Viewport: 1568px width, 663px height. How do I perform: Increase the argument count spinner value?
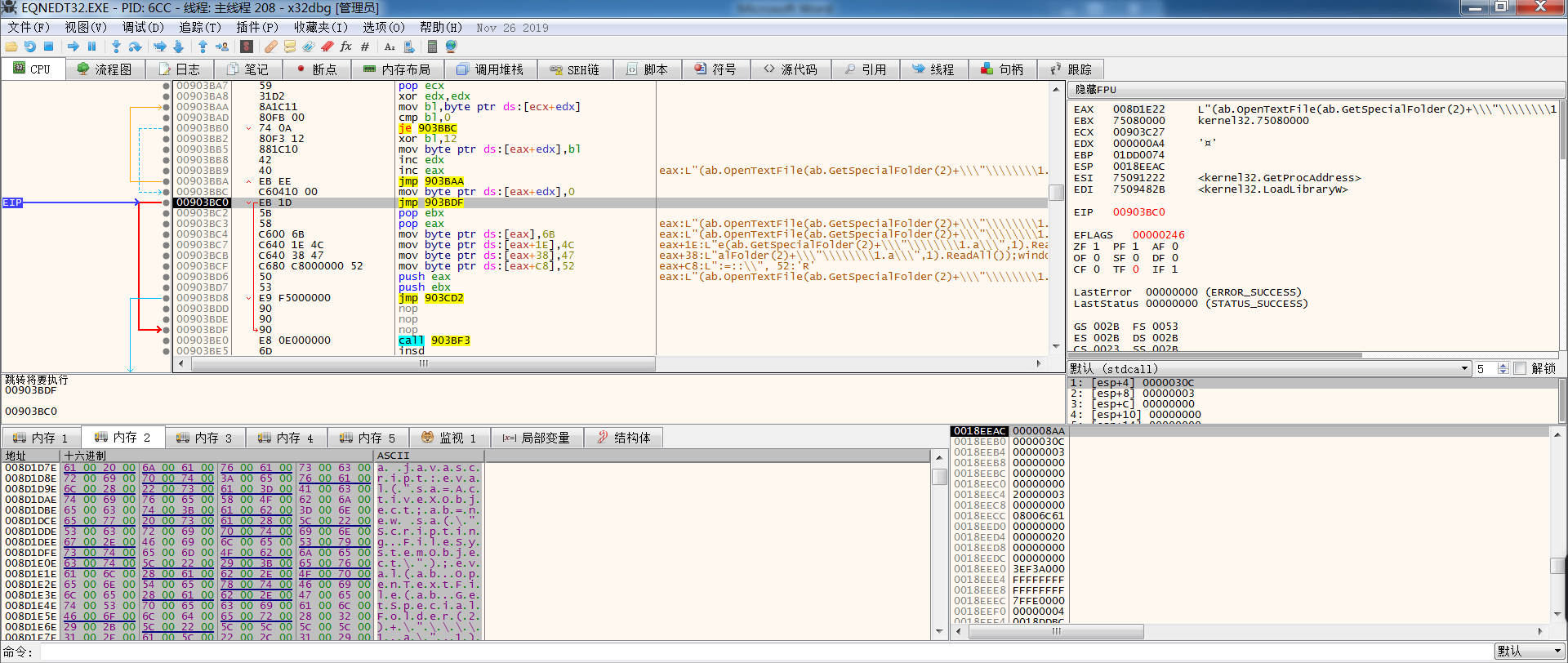[1503, 365]
